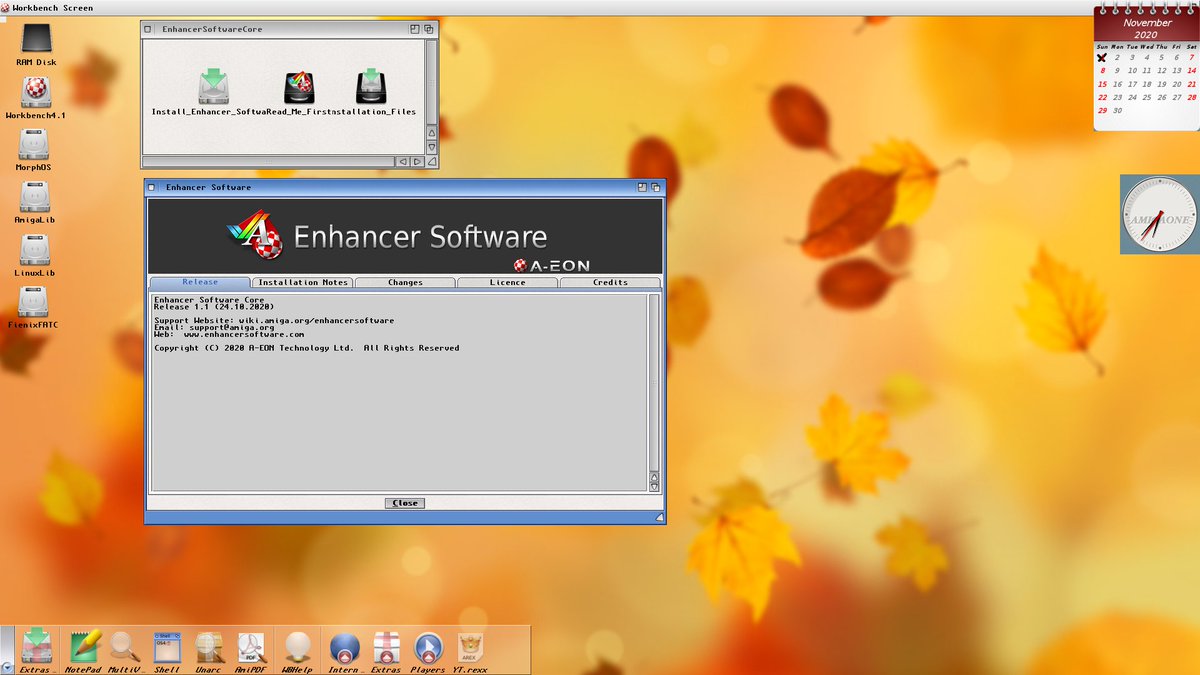Viewport: 1200px width, 675px height.
Task: Open the Read_Me_First icon
Action: 299,87
